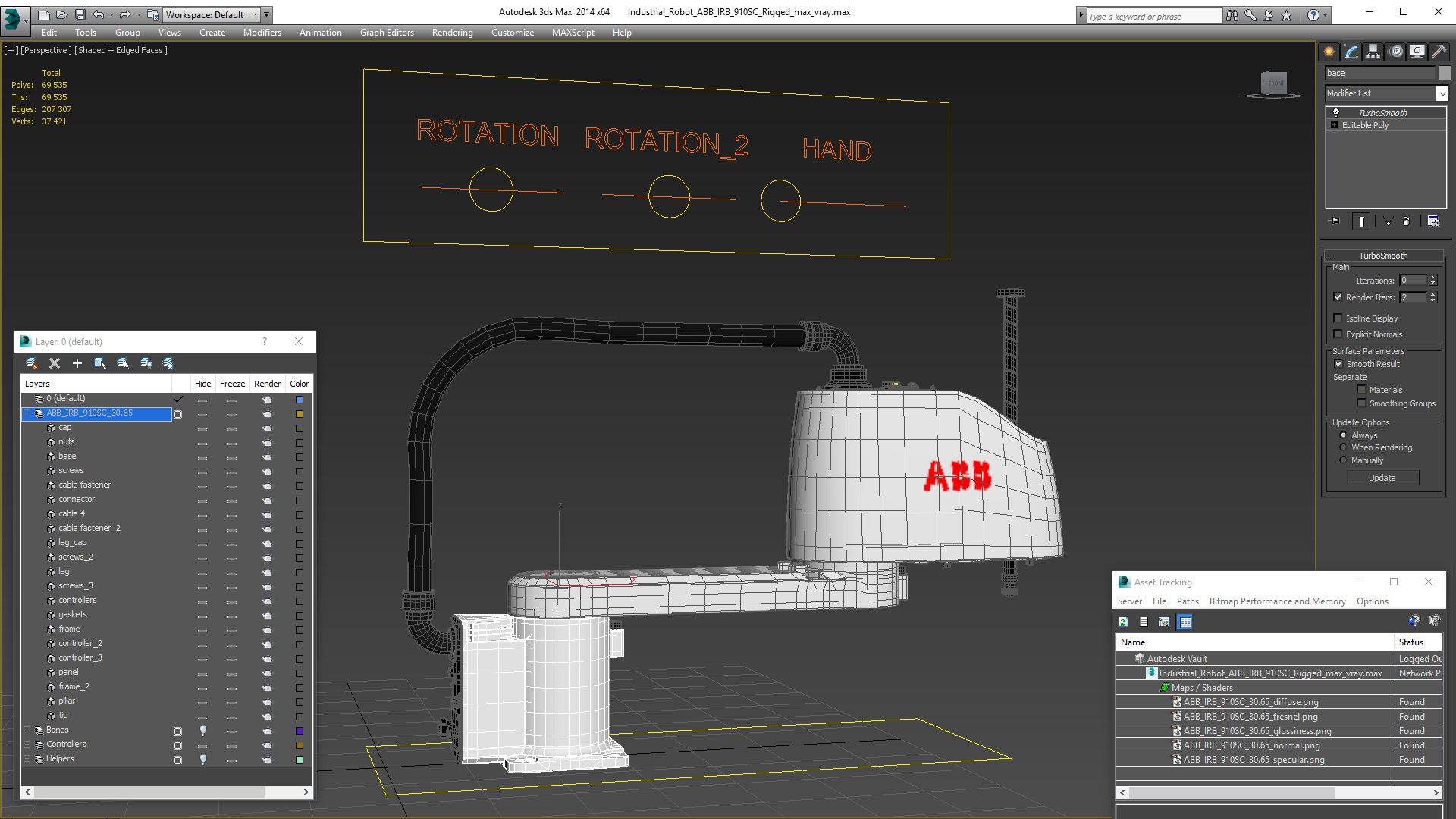Delete layer using the X icon in Layer dialog
The height and width of the screenshot is (819, 1456).
55,363
